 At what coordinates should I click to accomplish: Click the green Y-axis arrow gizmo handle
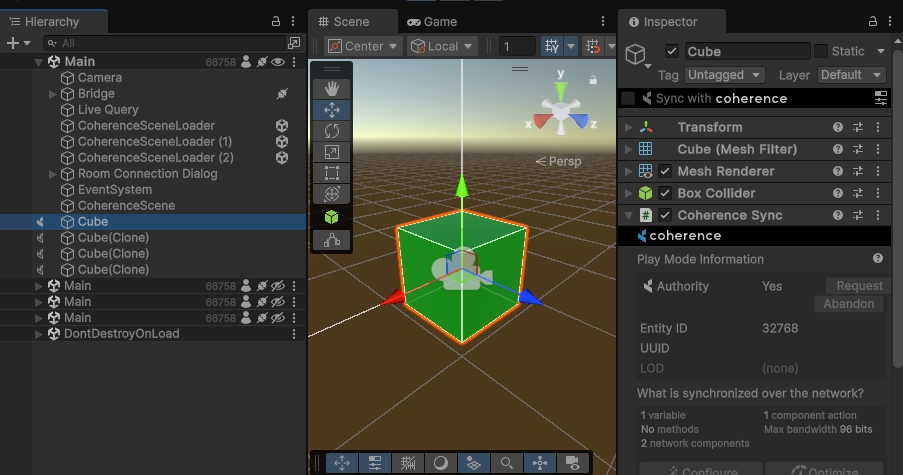(461, 187)
